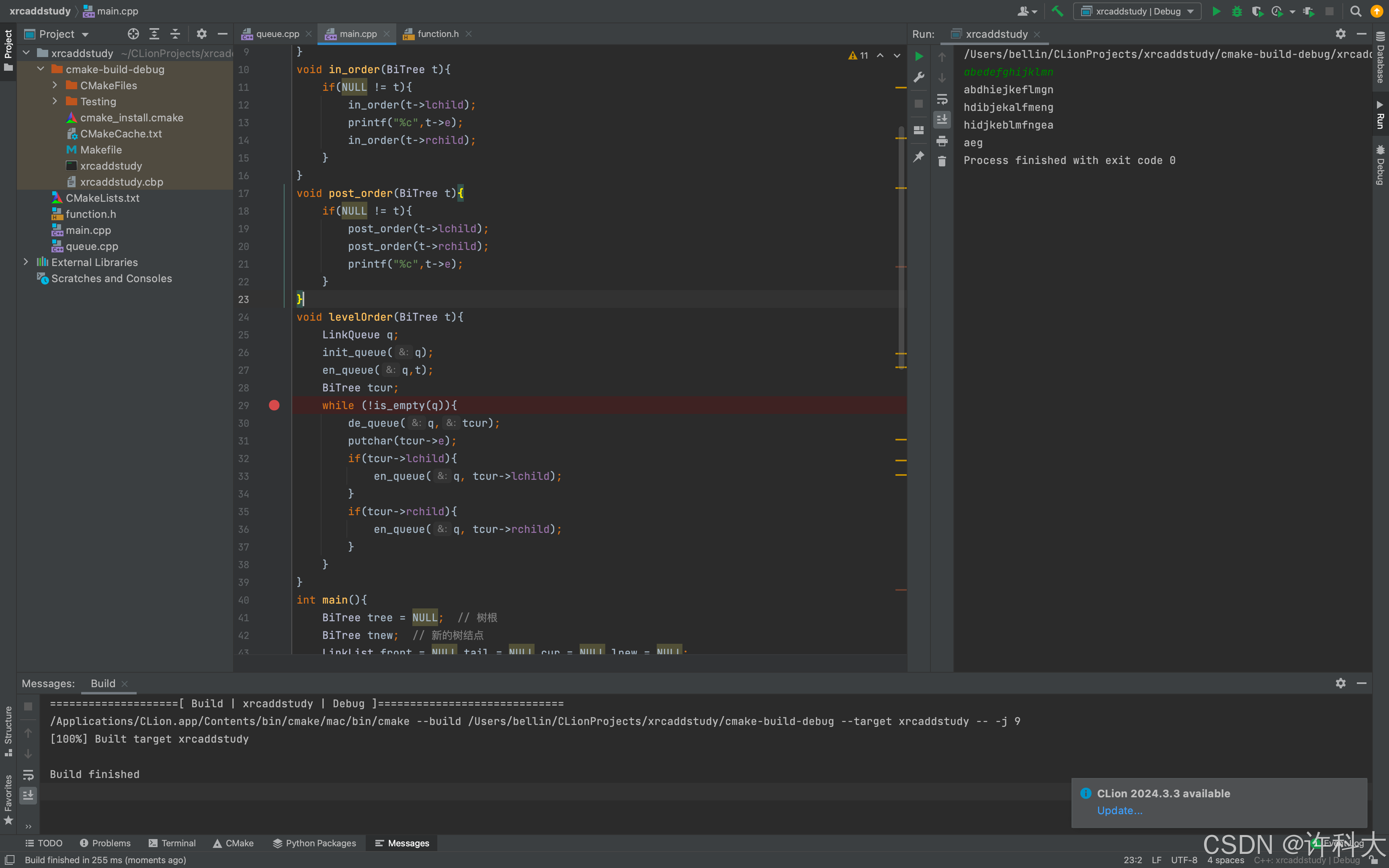Viewport: 1389px width, 868px height.
Task: Click the editor vertical scrollbar
Action: click(x=902, y=247)
